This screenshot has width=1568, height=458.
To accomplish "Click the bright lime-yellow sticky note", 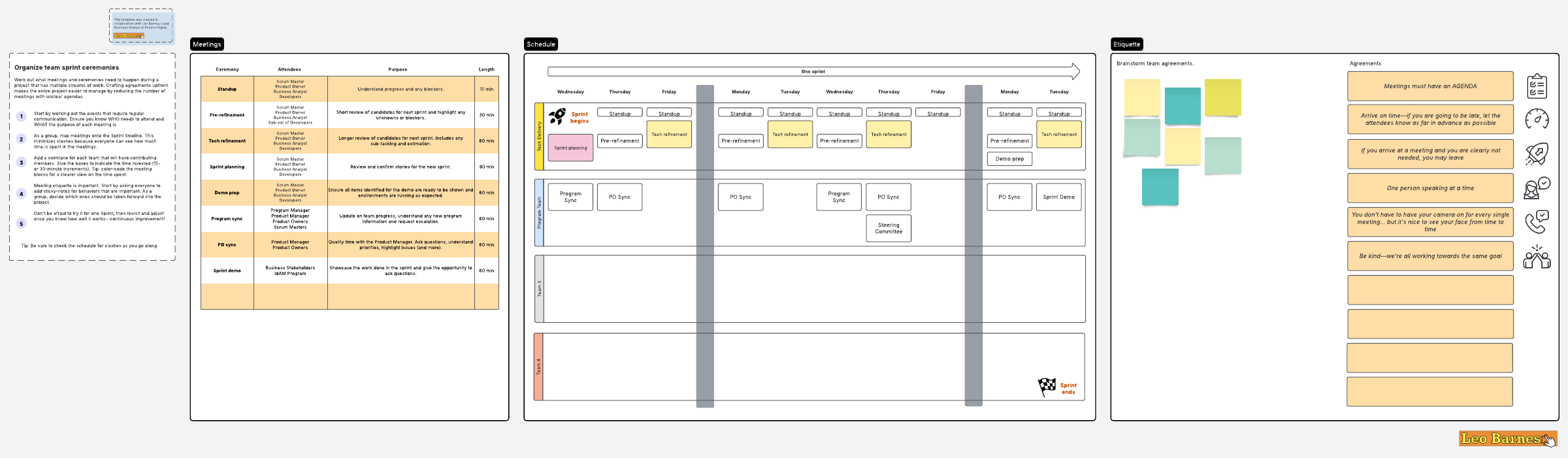I will tap(1222, 98).
